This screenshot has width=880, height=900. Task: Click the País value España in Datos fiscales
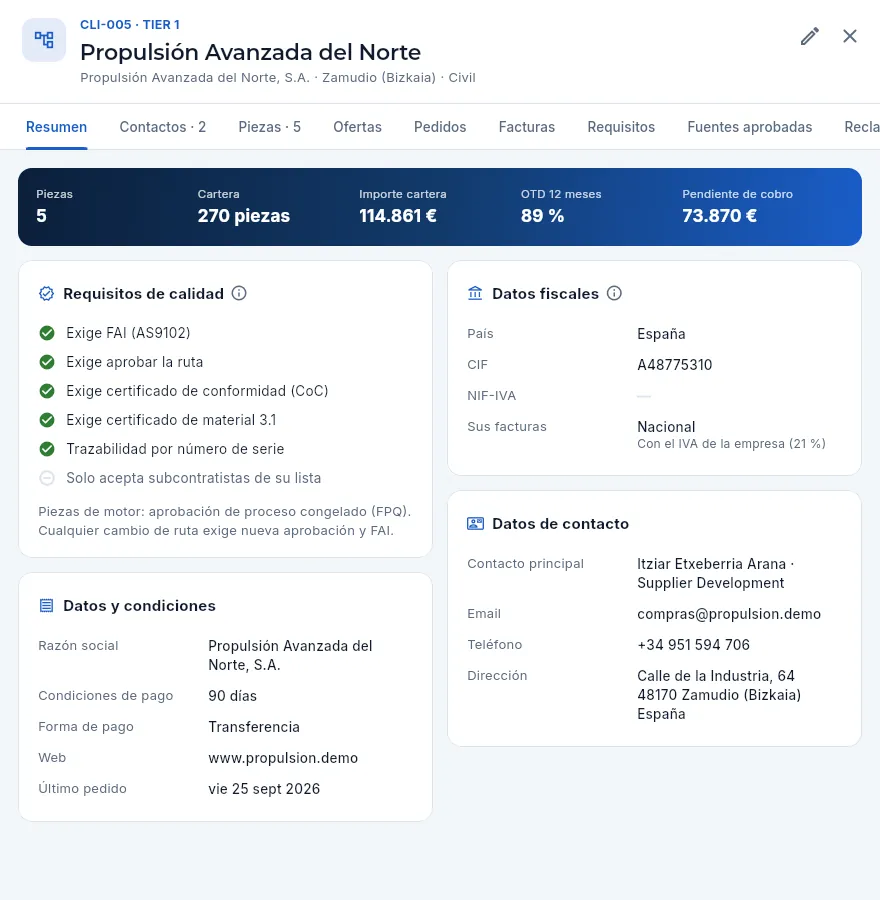click(661, 334)
